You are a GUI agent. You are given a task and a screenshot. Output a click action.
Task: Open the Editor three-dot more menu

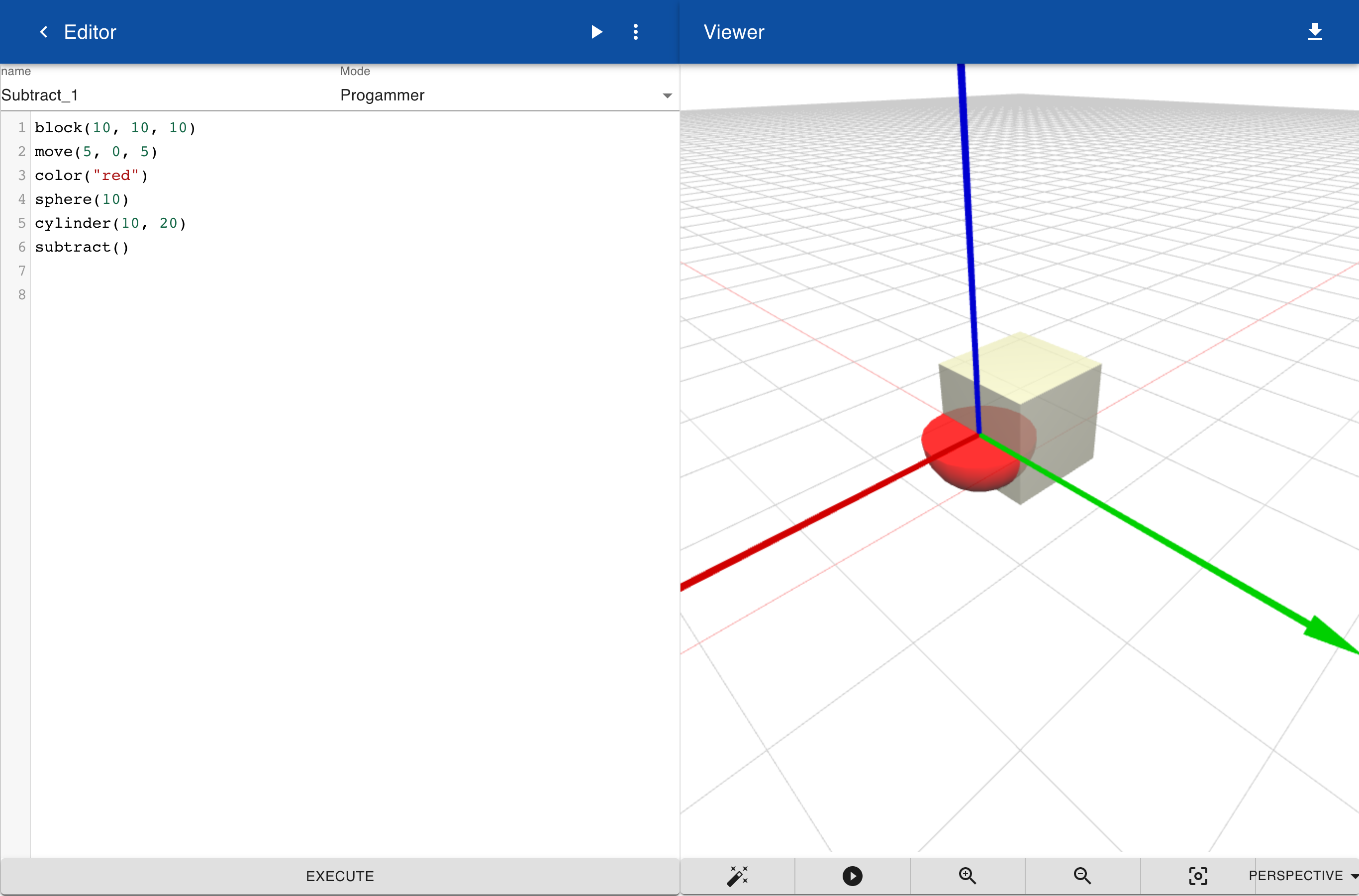coord(635,32)
